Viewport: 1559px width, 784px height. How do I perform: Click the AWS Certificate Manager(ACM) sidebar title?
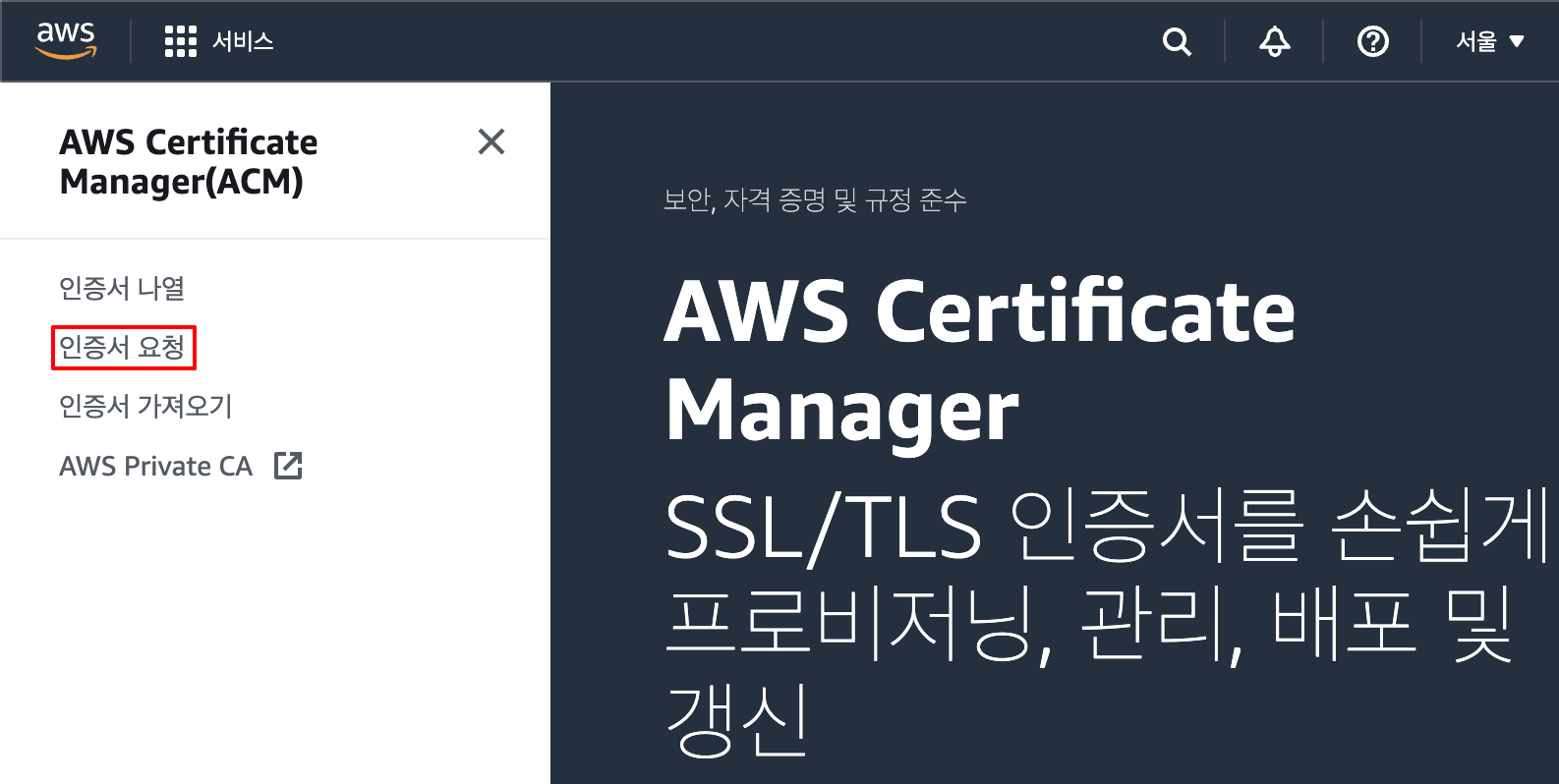point(189,161)
